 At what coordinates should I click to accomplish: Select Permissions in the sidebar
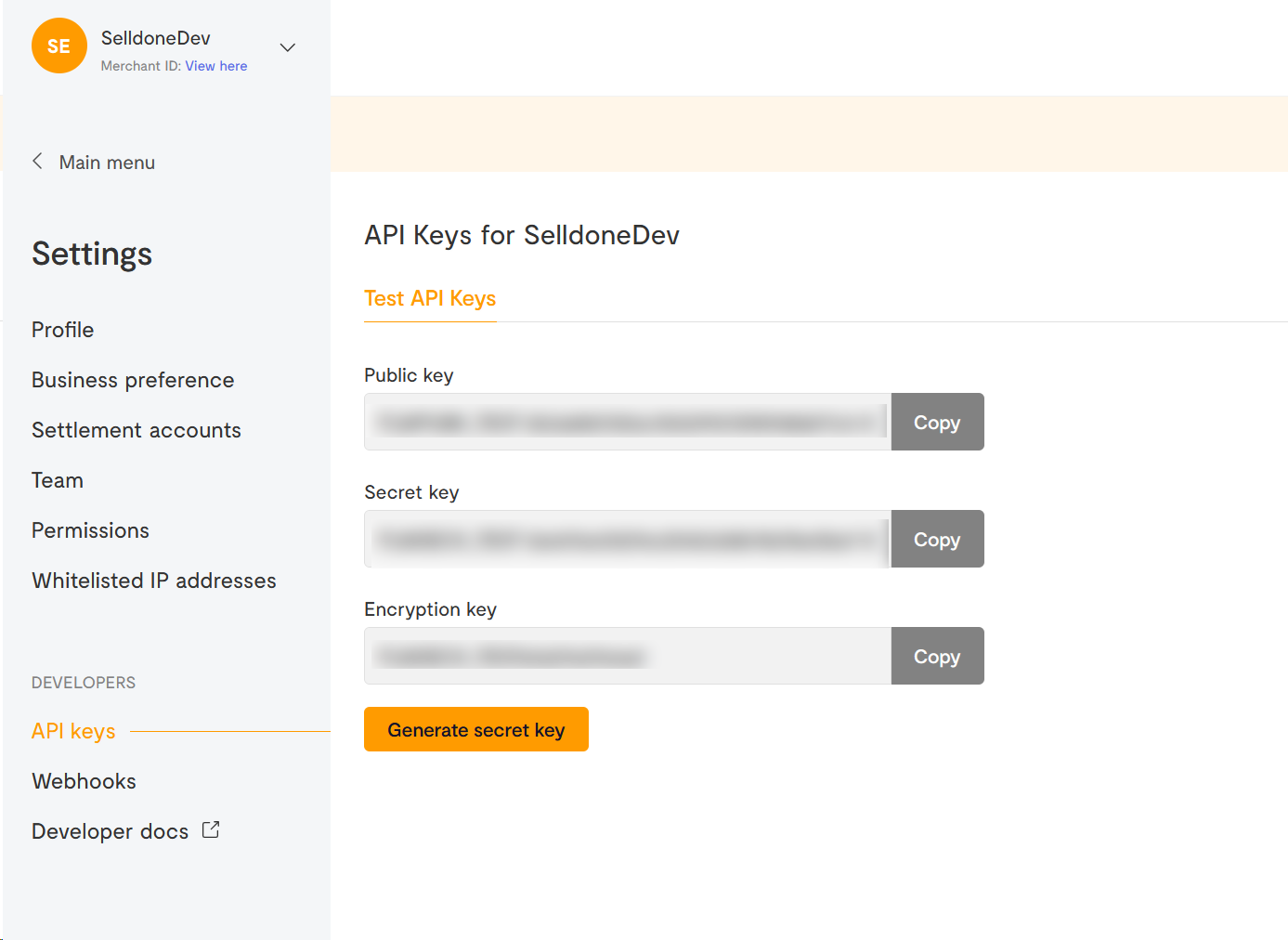(90, 530)
